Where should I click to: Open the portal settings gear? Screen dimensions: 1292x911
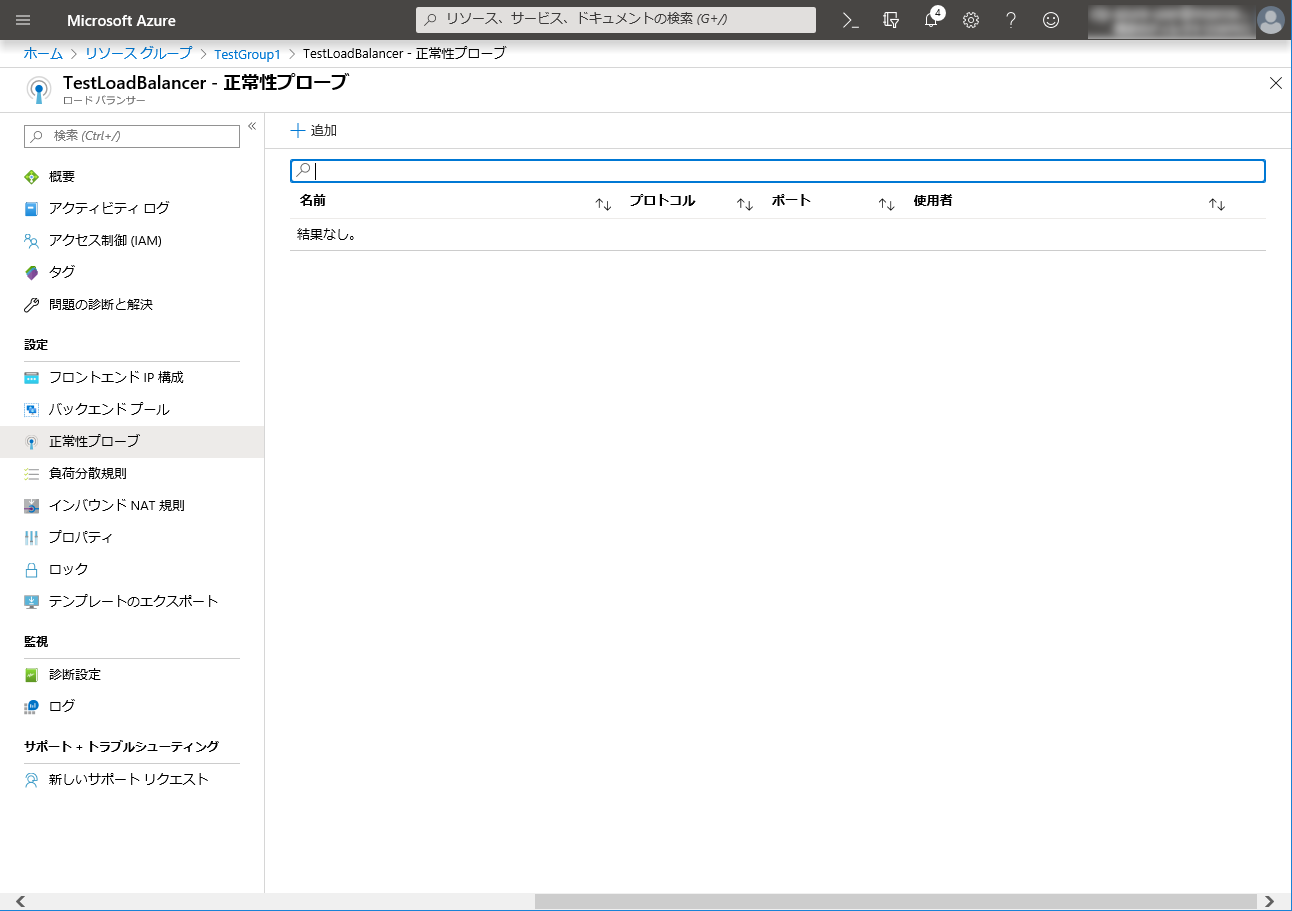coord(970,20)
